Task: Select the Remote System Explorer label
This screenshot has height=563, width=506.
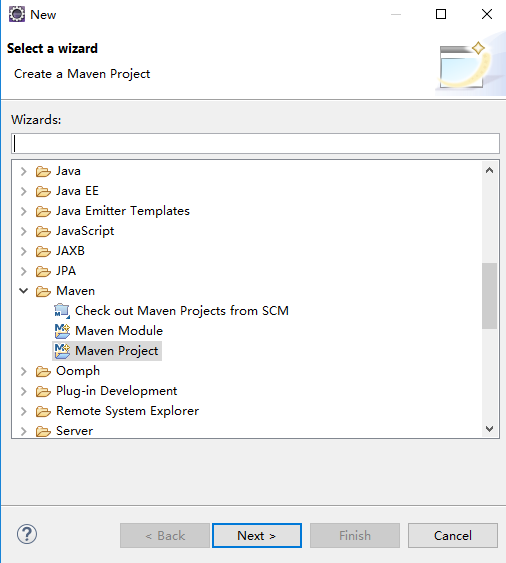Action: coord(127,411)
